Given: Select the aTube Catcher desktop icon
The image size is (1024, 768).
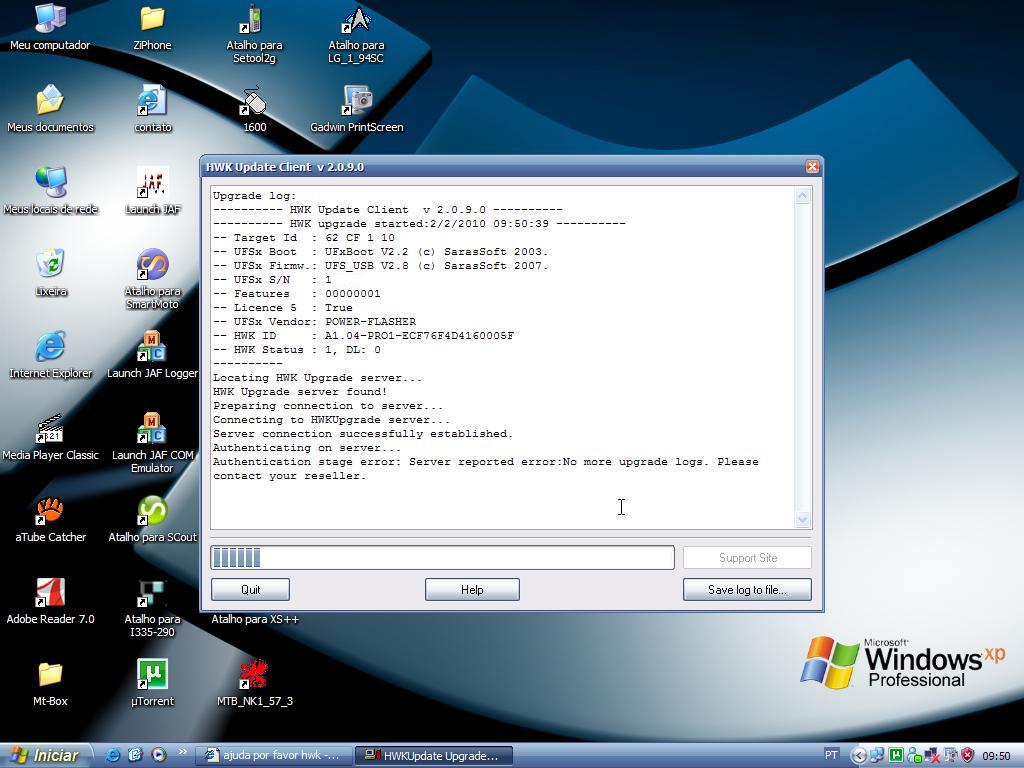Looking at the screenshot, I should tap(50, 520).
